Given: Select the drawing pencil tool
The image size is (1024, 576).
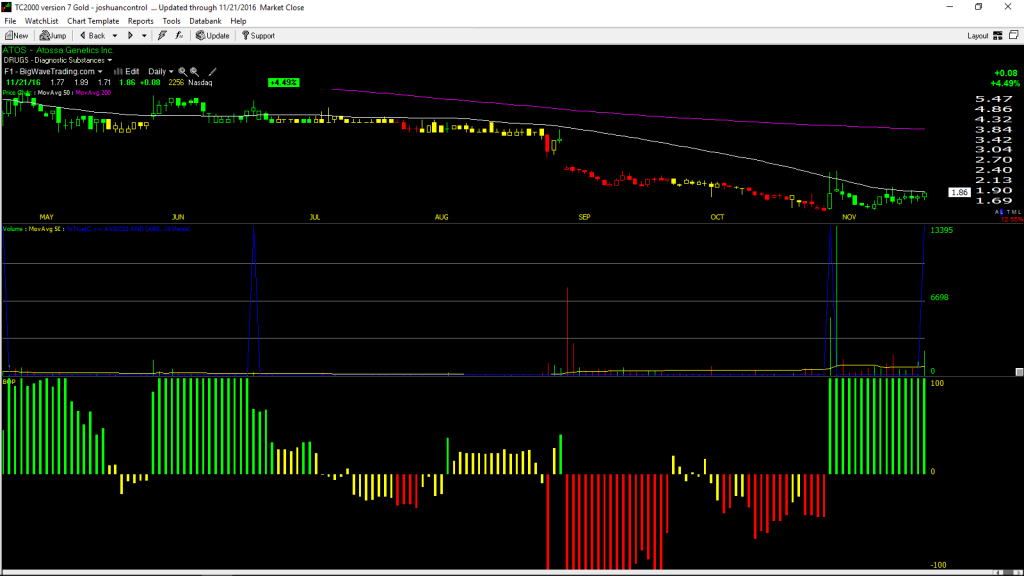Looking at the screenshot, I should click(212, 72).
